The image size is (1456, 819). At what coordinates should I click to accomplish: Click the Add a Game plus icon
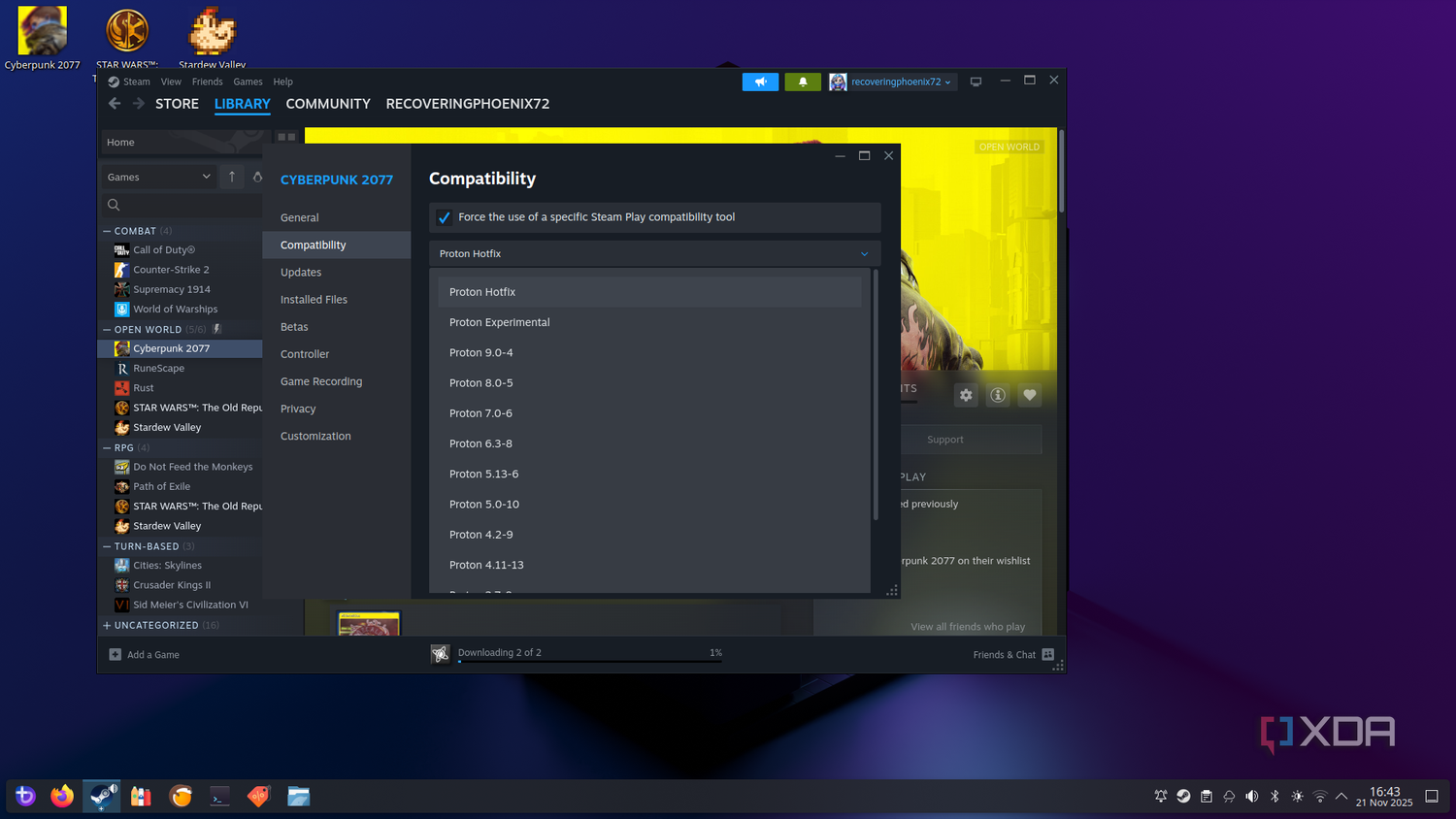coord(116,655)
